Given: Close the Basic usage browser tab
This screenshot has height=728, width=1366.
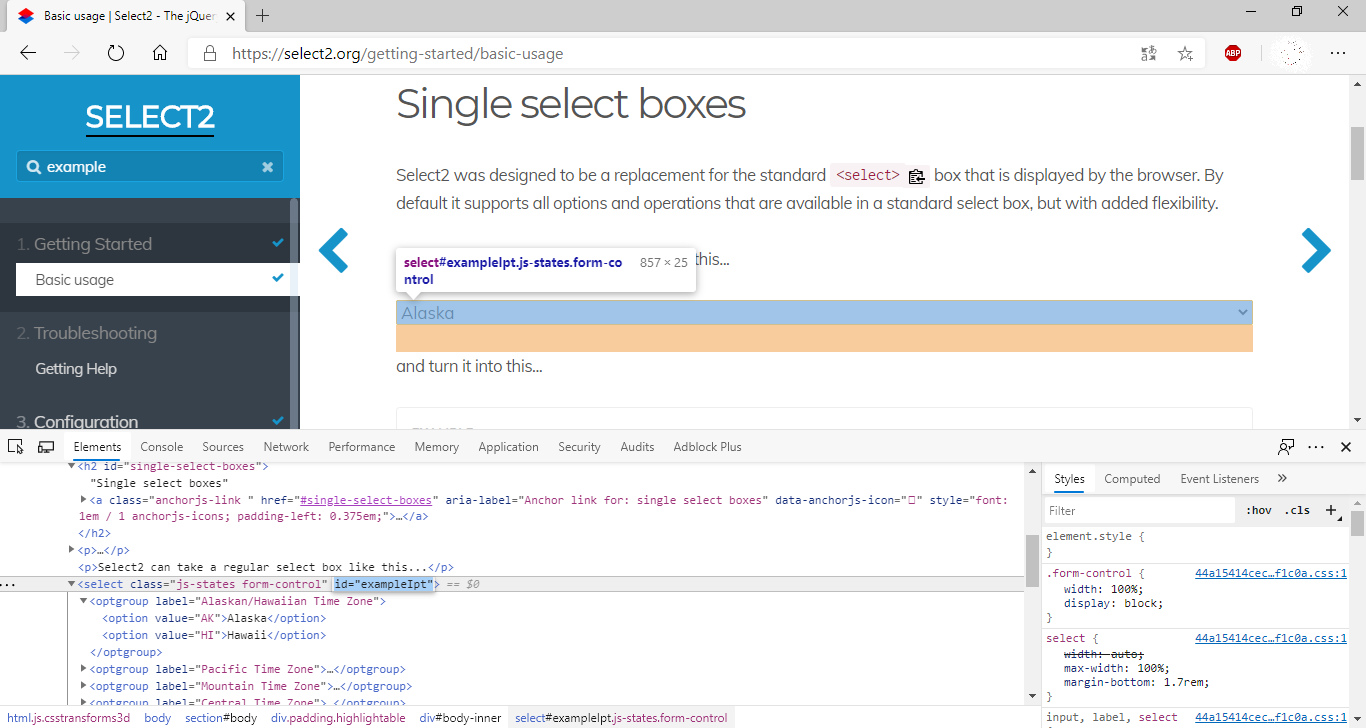Looking at the screenshot, I should coord(228,16).
